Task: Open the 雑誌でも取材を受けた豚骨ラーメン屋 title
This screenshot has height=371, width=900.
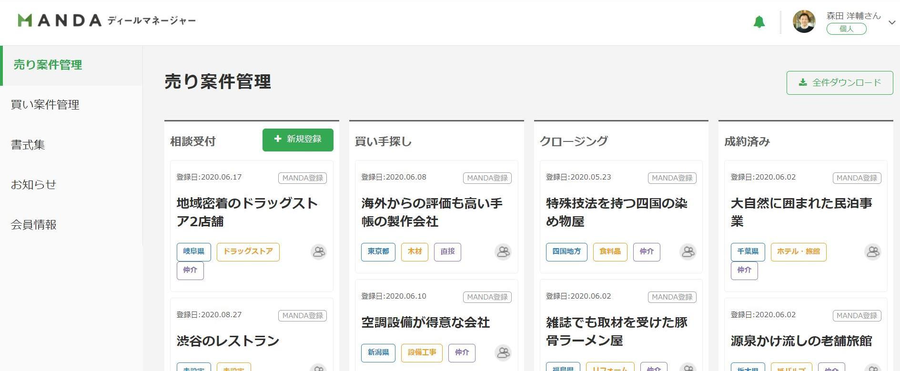Action: click(x=616, y=331)
